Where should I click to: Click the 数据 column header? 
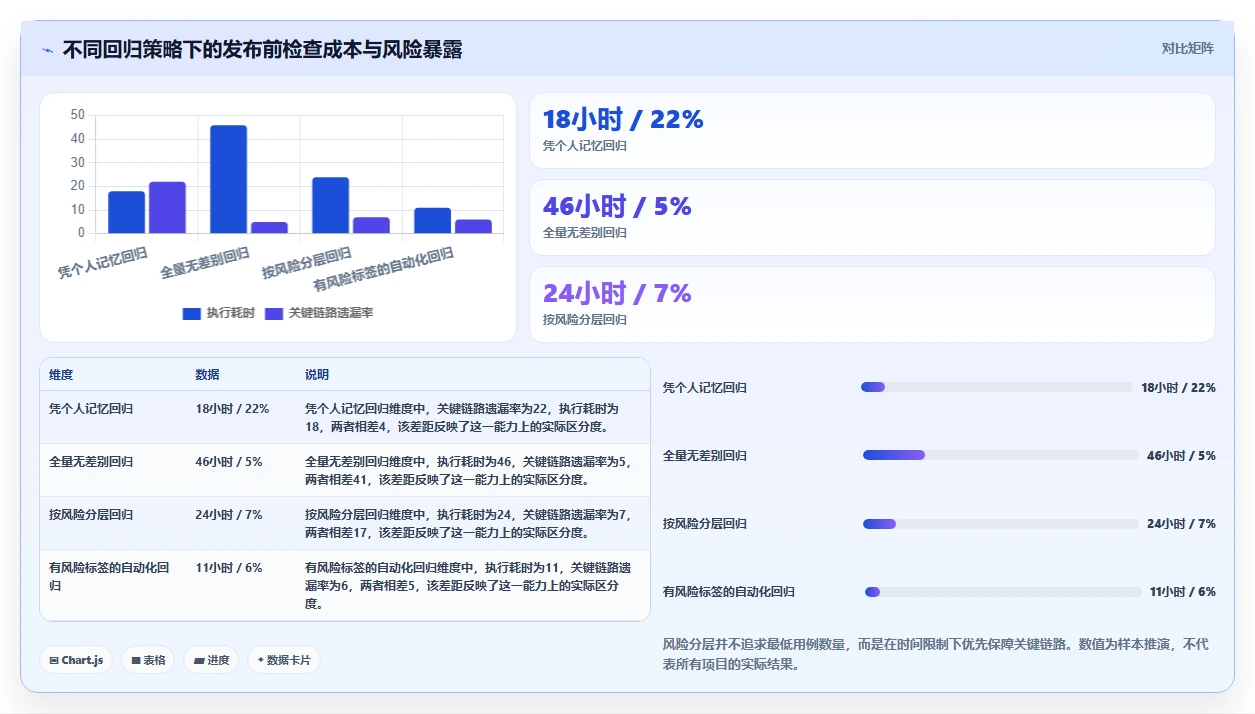pyautogui.click(x=207, y=375)
